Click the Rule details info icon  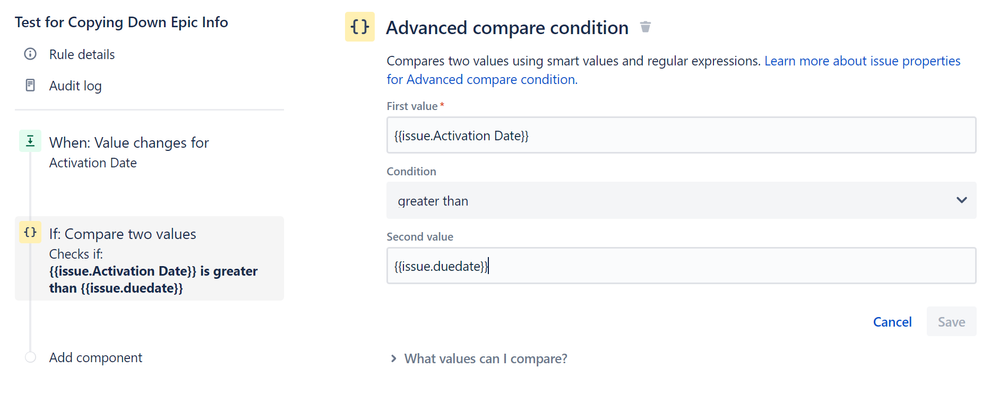pyautogui.click(x=30, y=54)
